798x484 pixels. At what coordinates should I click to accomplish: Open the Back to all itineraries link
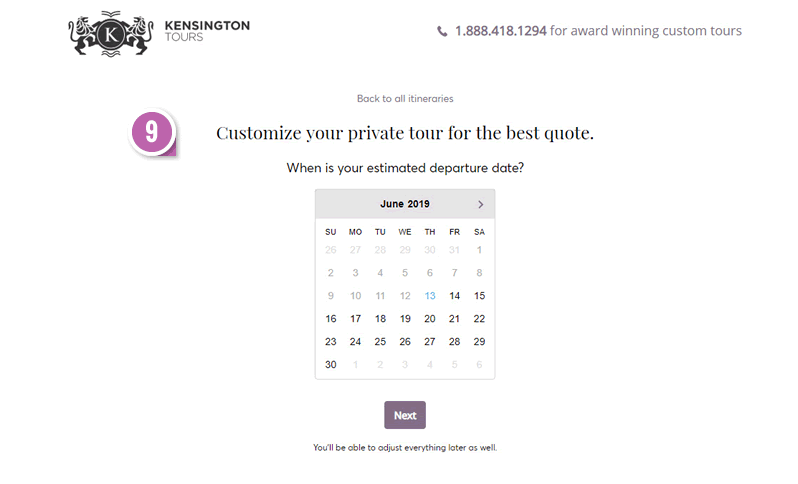point(405,99)
